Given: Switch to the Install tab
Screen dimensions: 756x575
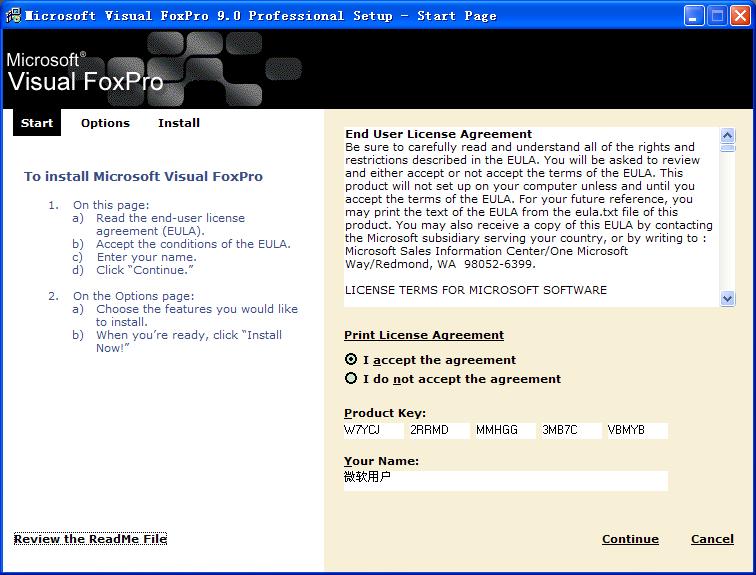Looking at the screenshot, I should point(178,123).
